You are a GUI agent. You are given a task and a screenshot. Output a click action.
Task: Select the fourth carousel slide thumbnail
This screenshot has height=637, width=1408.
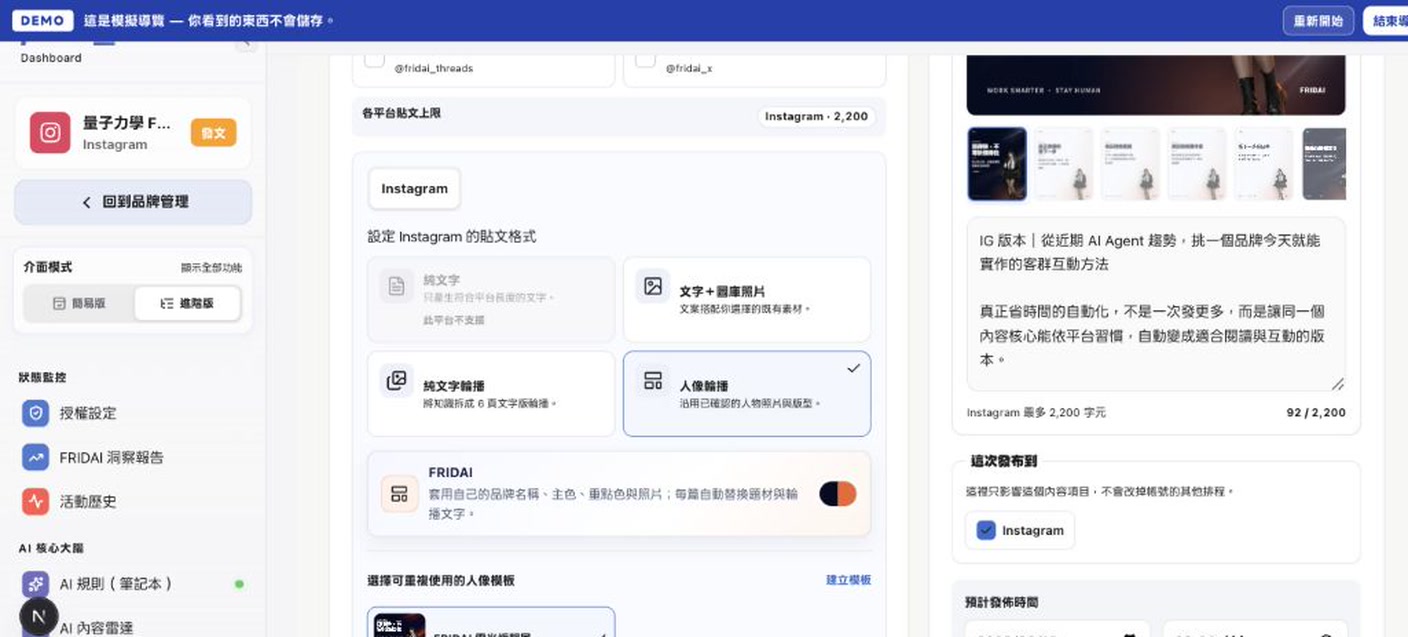[1197, 164]
